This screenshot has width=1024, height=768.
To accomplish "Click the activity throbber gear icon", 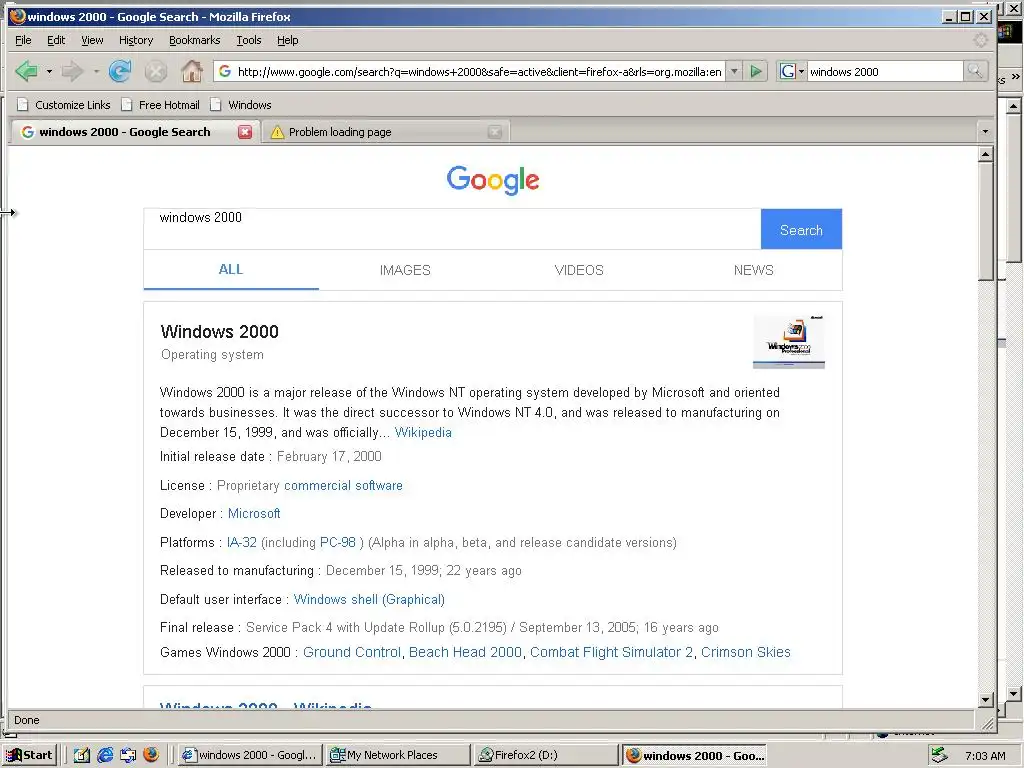I will click(x=980, y=40).
